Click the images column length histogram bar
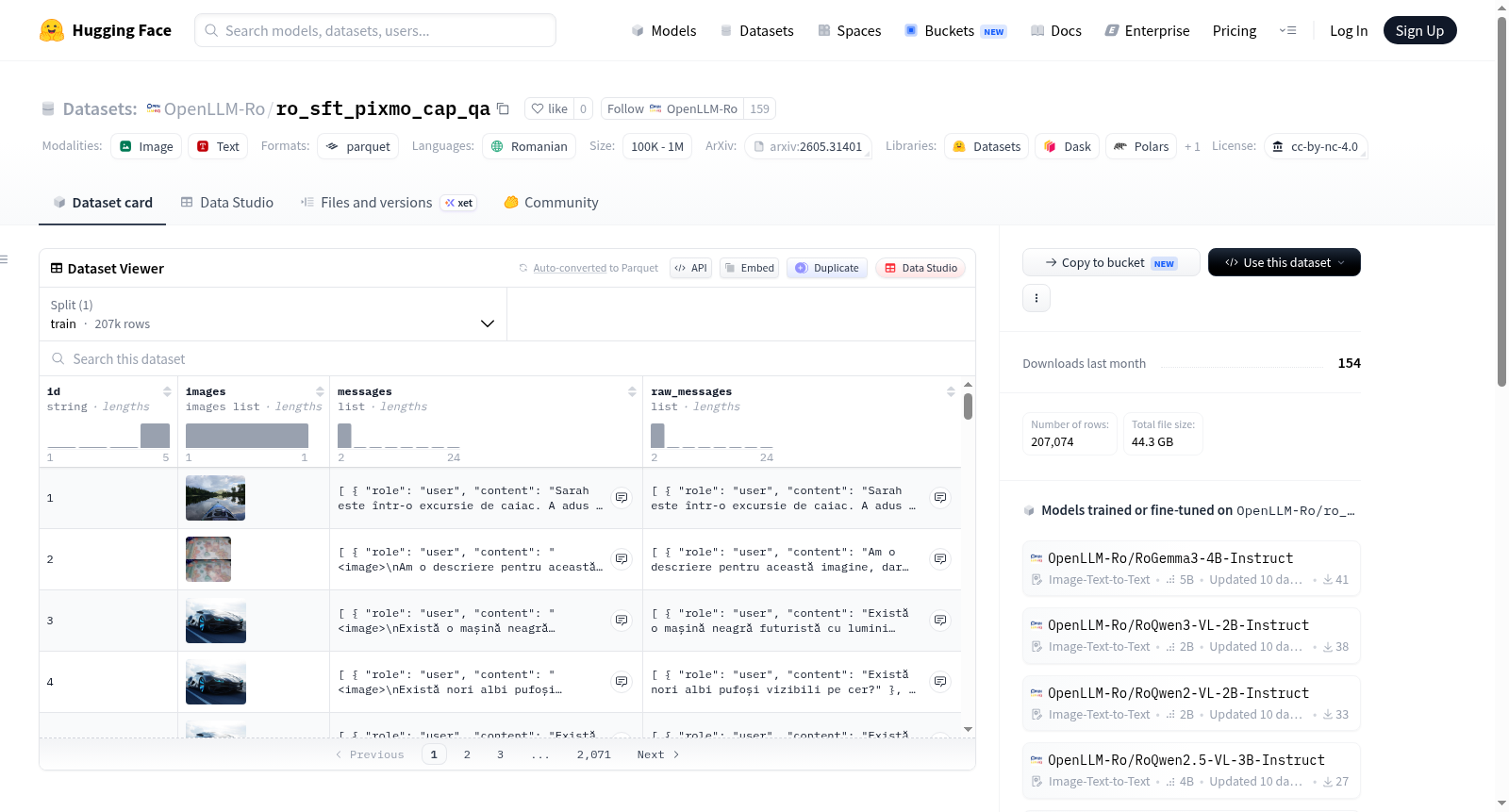 tap(247, 436)
